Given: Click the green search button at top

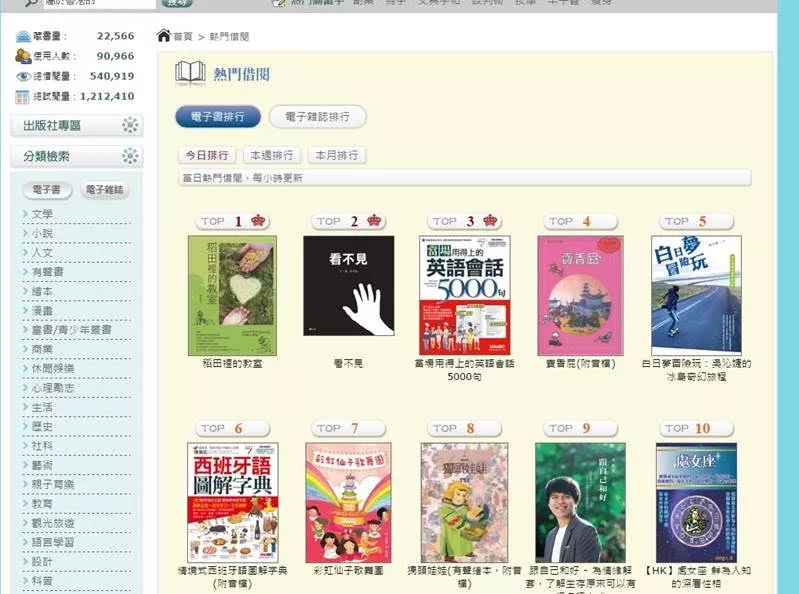Looking at the screenshot, I should coord(177,3).
